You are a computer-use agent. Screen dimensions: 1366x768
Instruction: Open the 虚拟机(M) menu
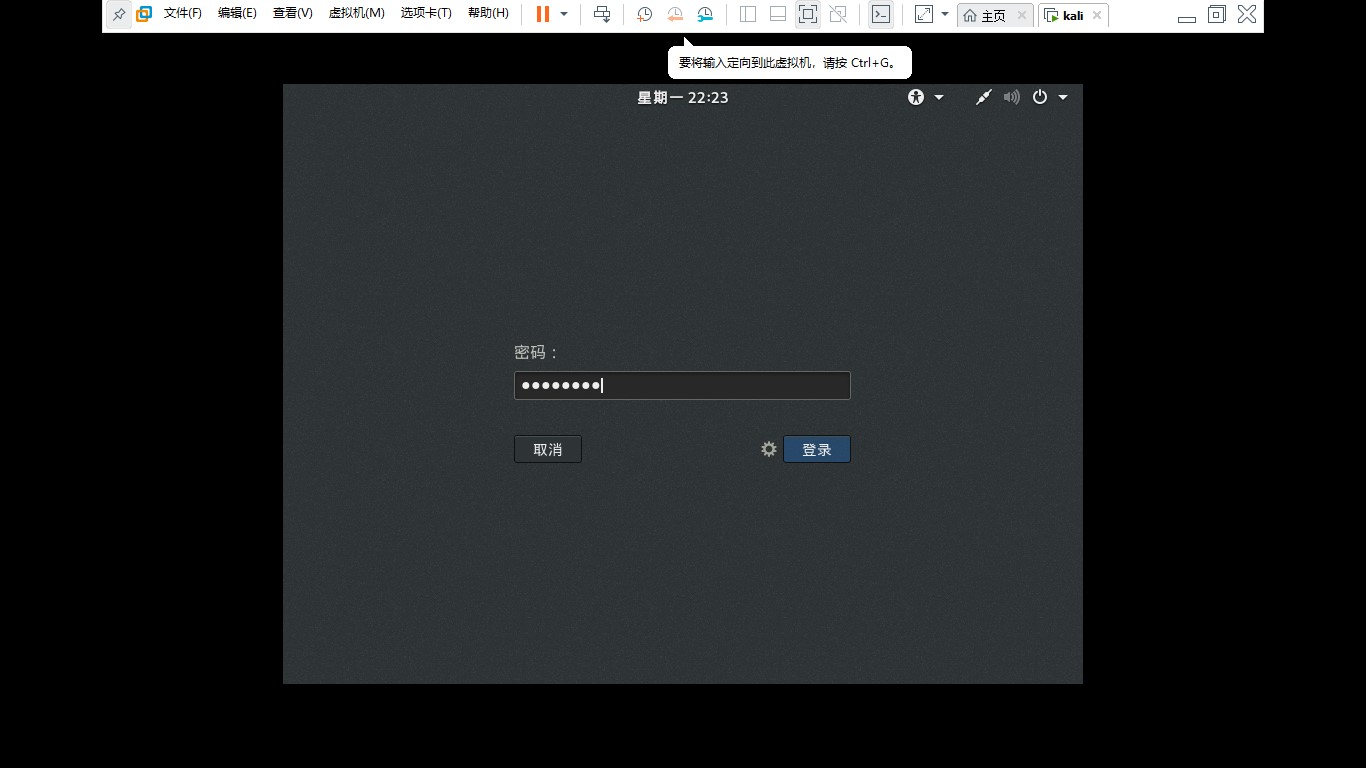[x=356, y=14]
